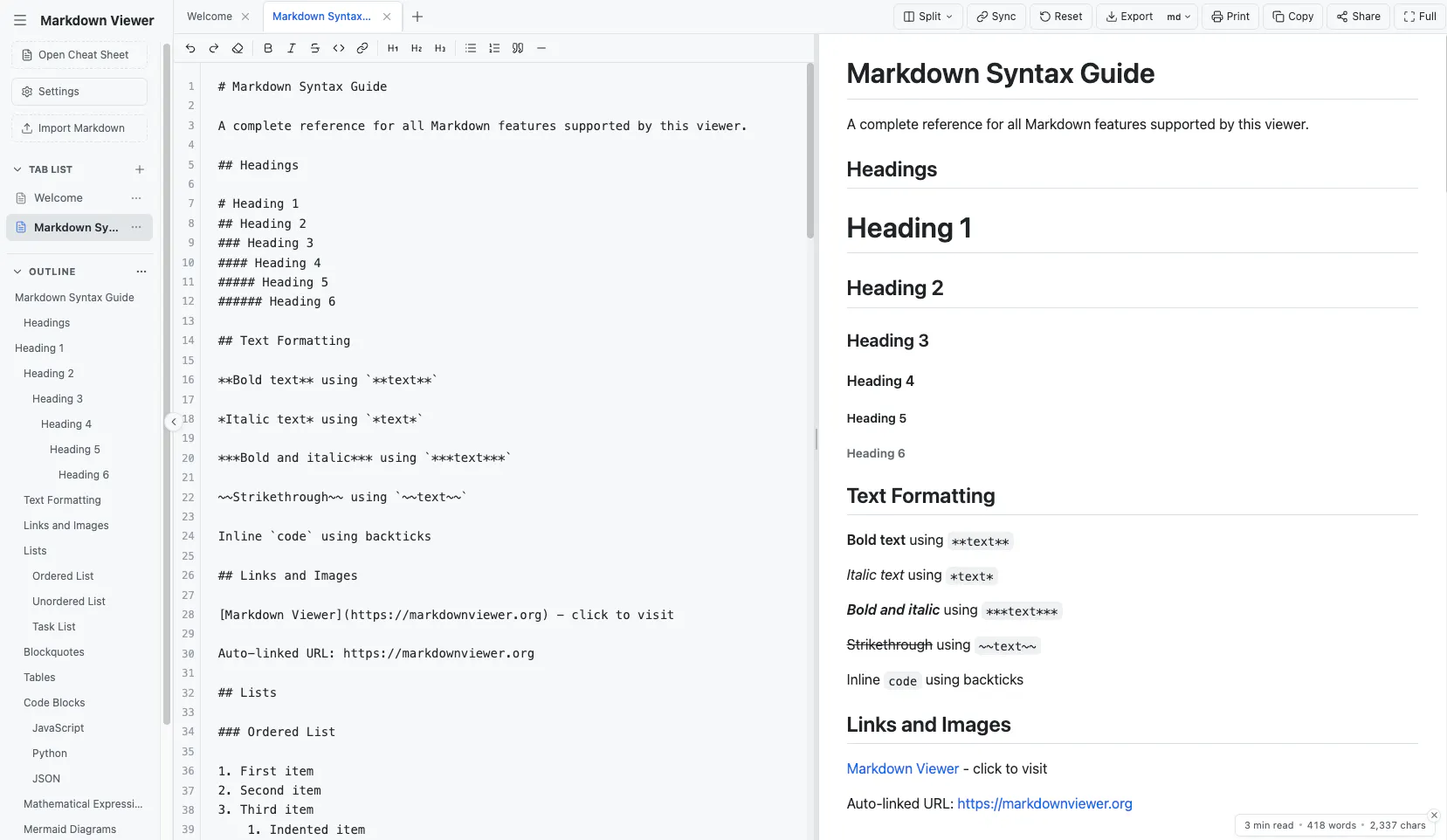
Task: Collapse the sidebar with arrow handle
Action: pos(173,422)
